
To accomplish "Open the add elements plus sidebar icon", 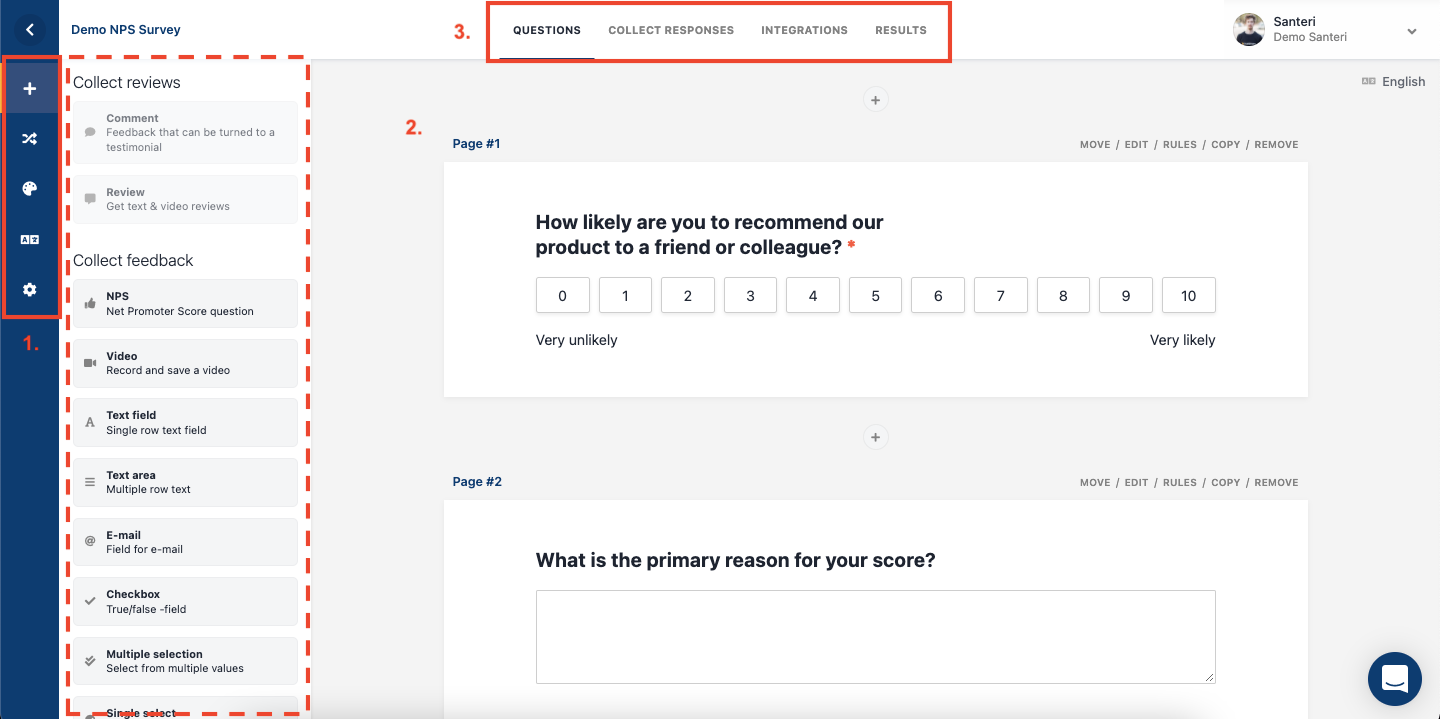I will tap(29, 89).
